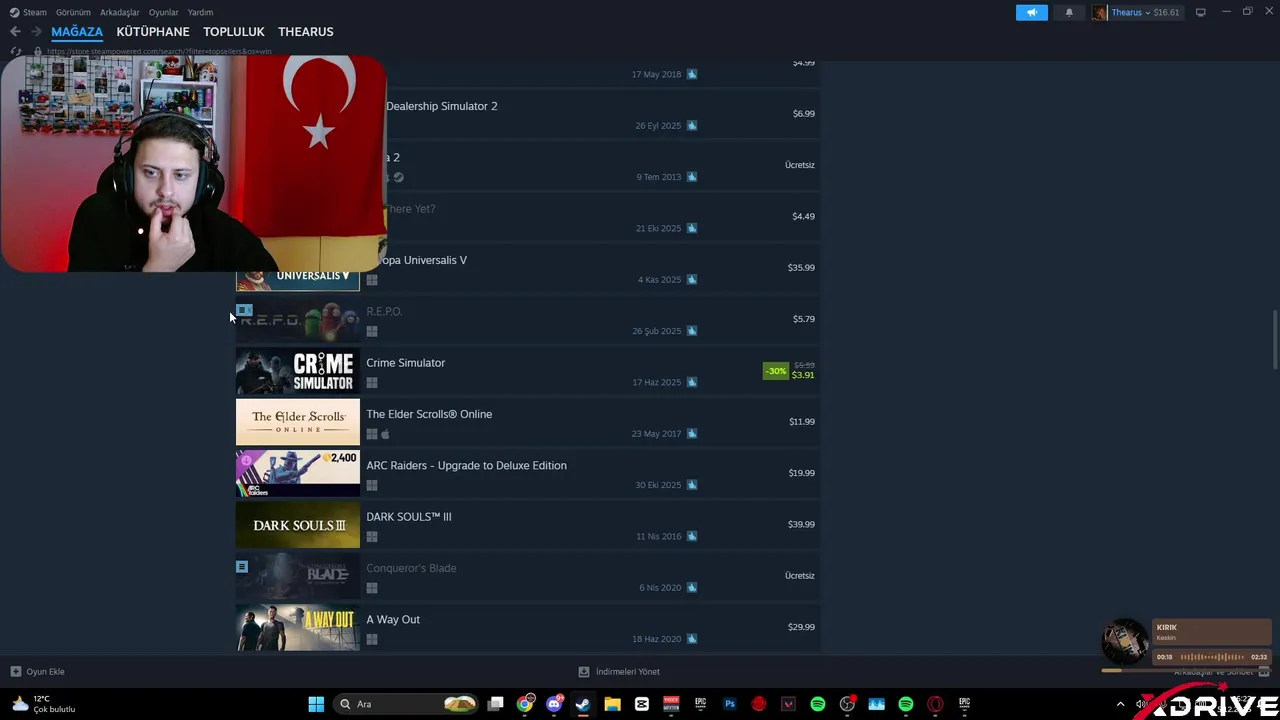Click the Apple platform icon under Elder Scrolls Online
The width and height of the screenshot is (1280, 720).
[385, 434]
